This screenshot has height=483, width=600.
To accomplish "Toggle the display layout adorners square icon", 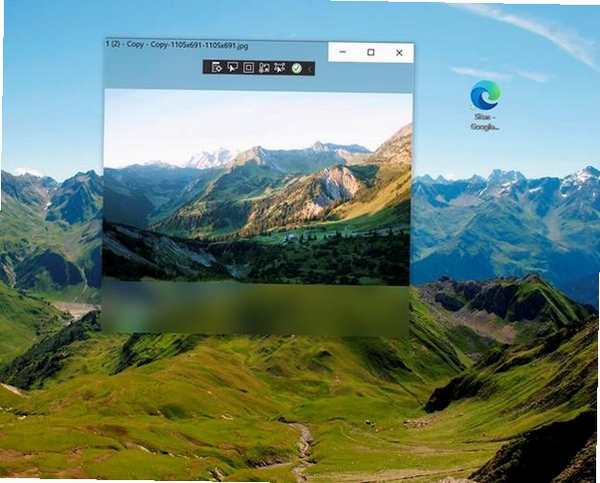I will coord(248,68).
